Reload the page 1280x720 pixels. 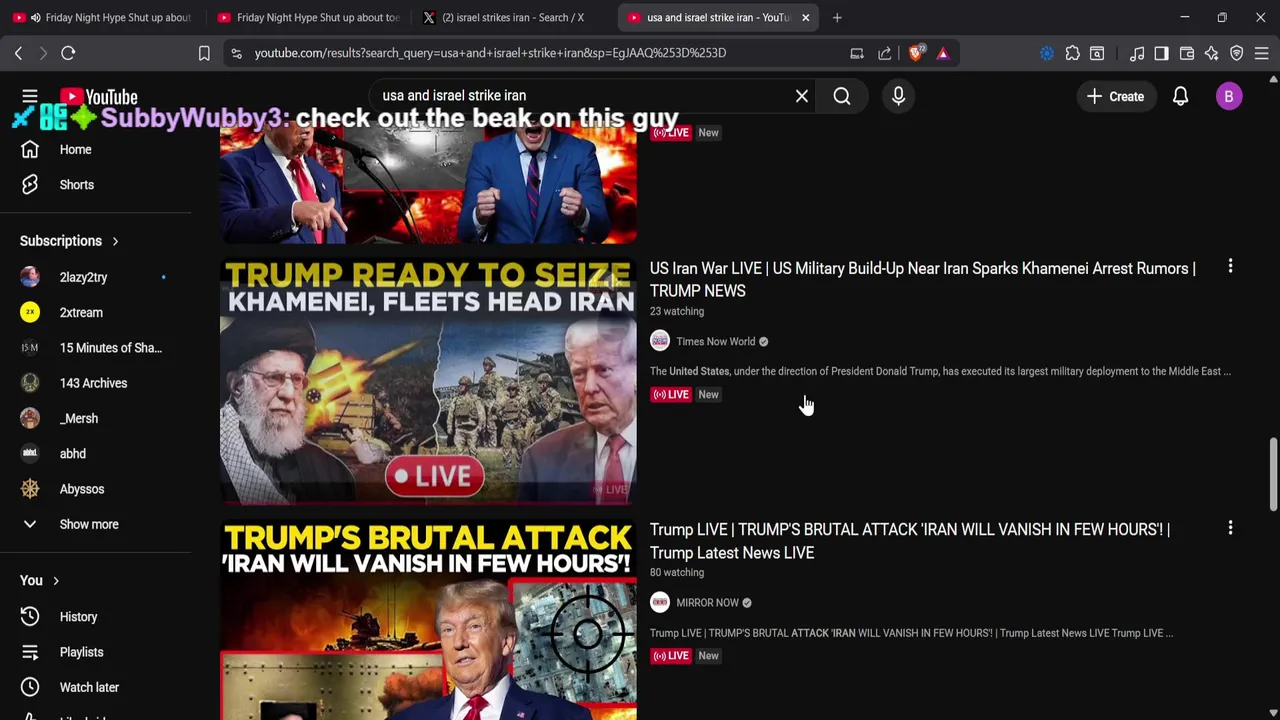tap(68, 53)
